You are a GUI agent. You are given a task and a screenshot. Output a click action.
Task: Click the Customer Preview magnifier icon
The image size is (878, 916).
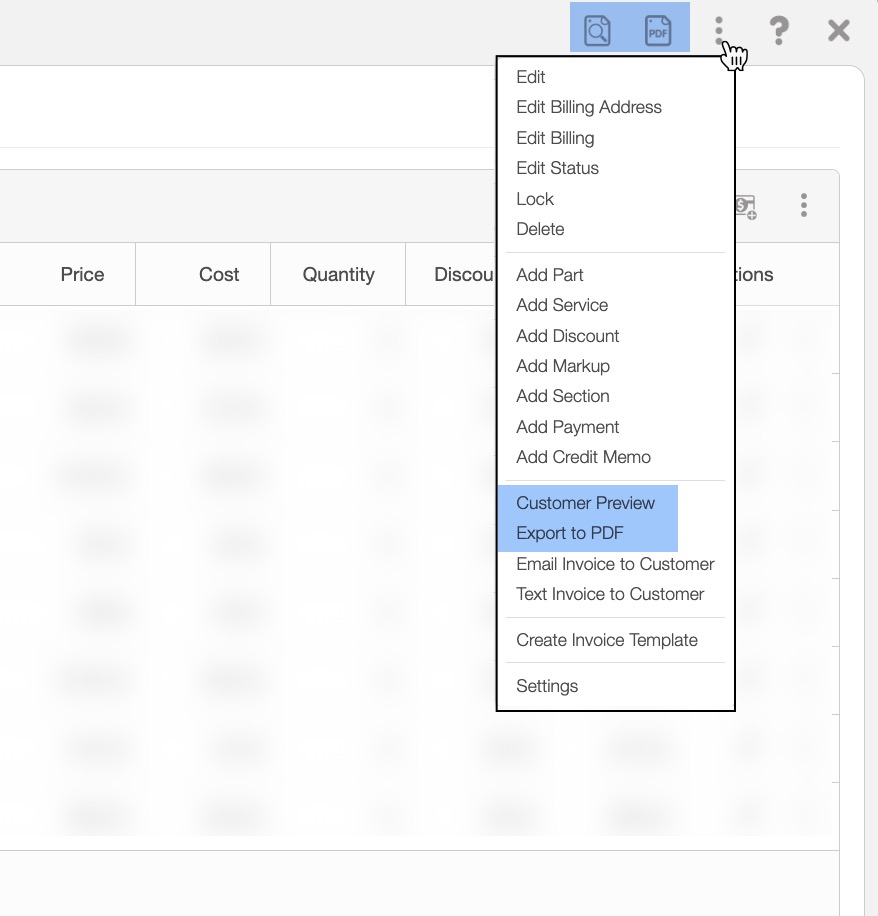(x=597, y=30)
